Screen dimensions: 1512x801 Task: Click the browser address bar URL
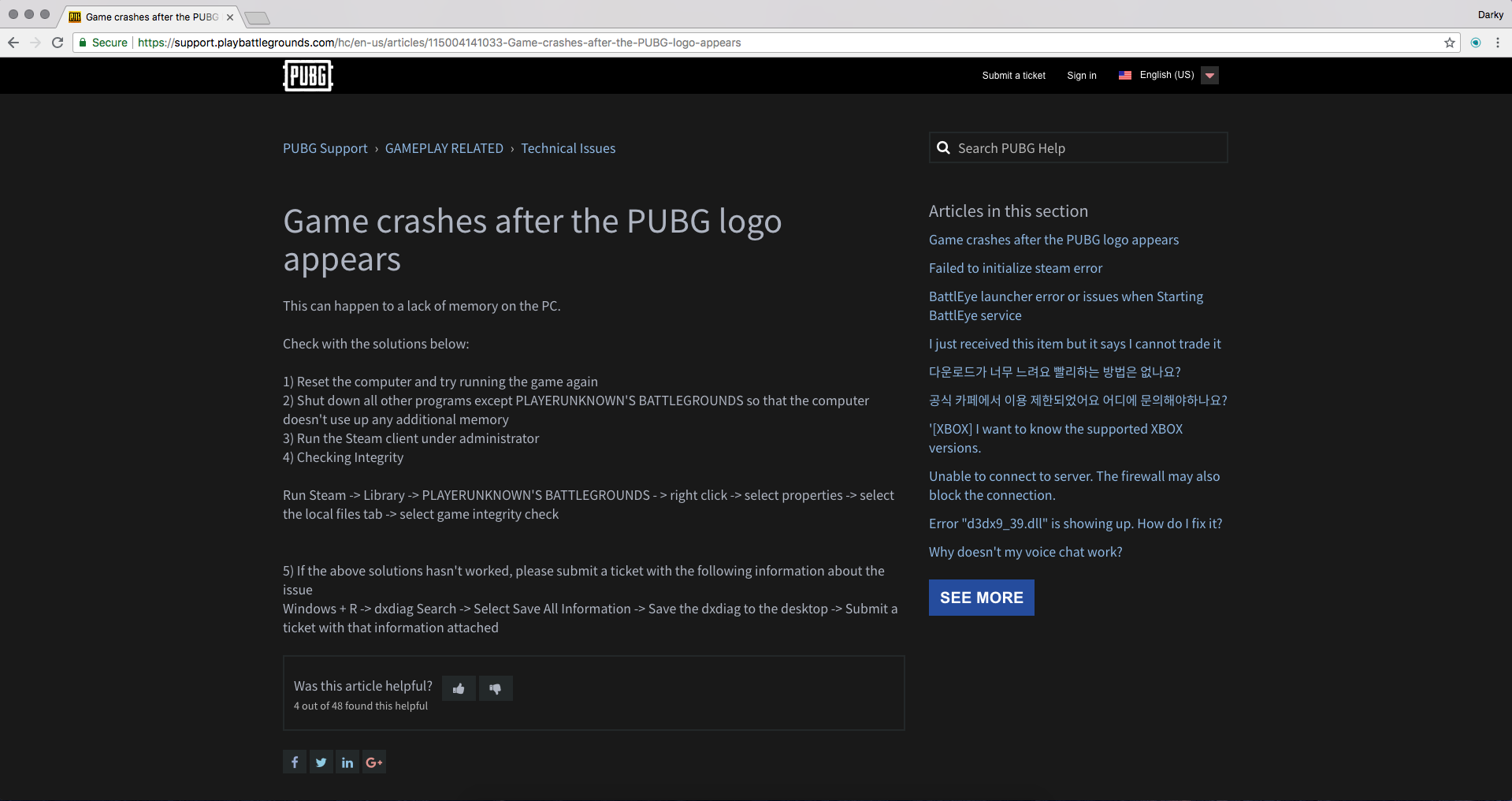(x=439, y=43)
